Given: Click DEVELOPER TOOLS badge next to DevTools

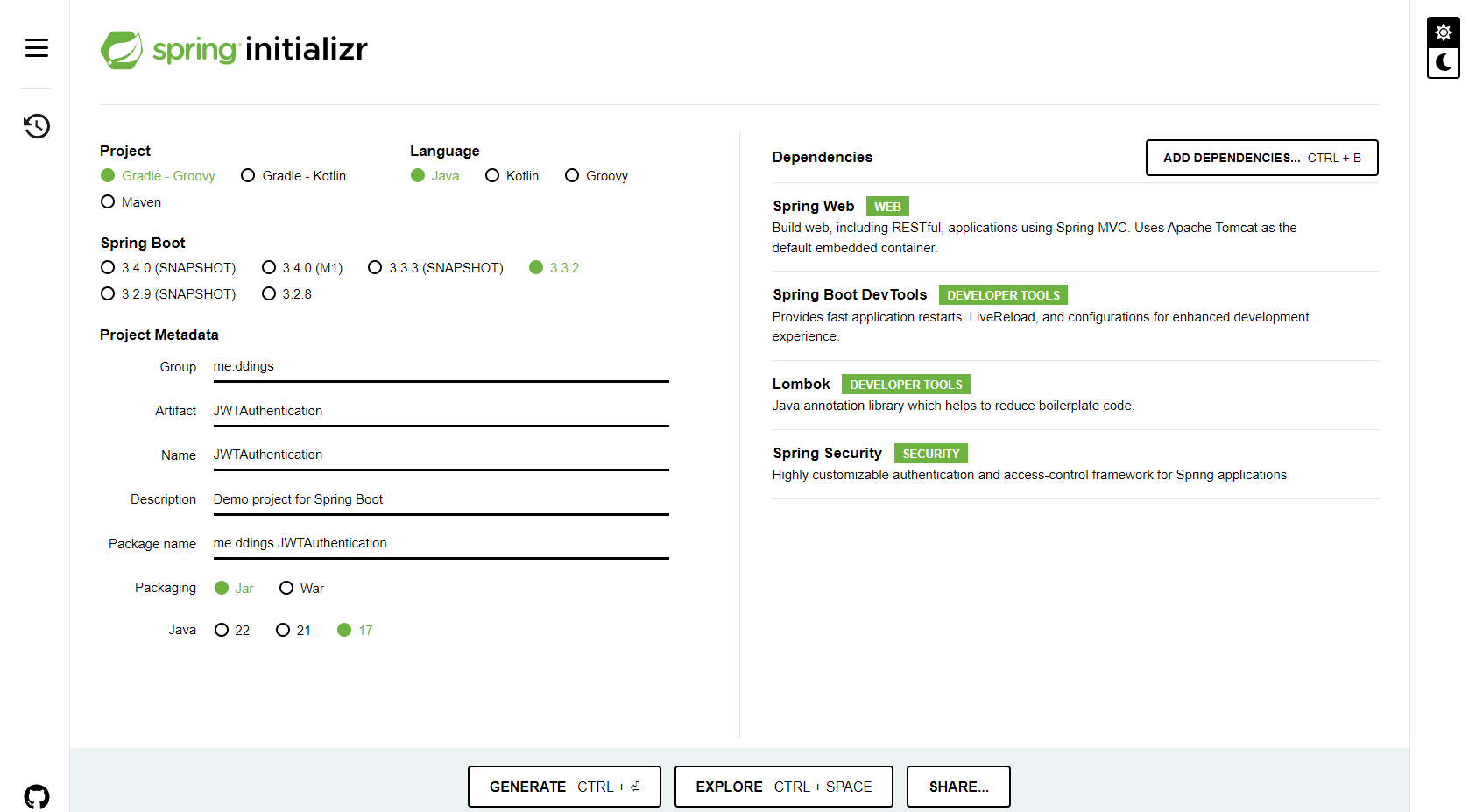Looking at the screenshot, I should pos(1003,295).
